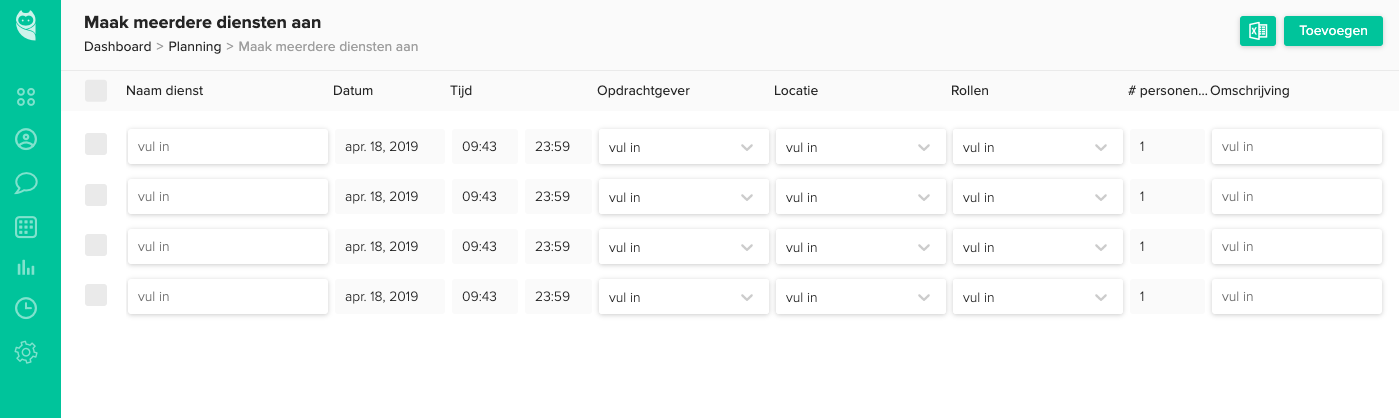Open Rollen dropdown in first row
Viewport: 1399px width, 418px height.
tap(1038, 147)
